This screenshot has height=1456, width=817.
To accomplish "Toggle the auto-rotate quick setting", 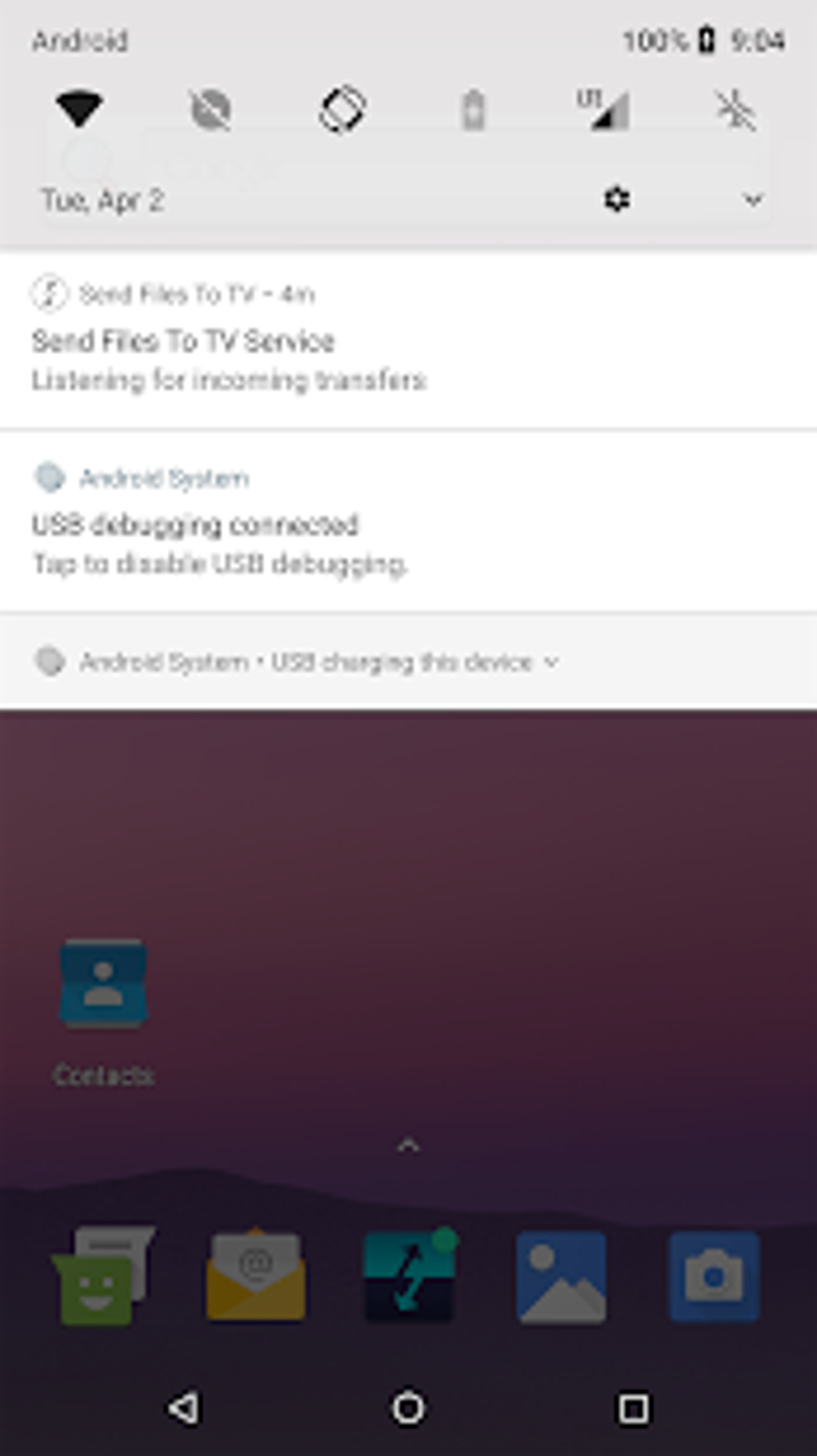I will click(342, 110).
